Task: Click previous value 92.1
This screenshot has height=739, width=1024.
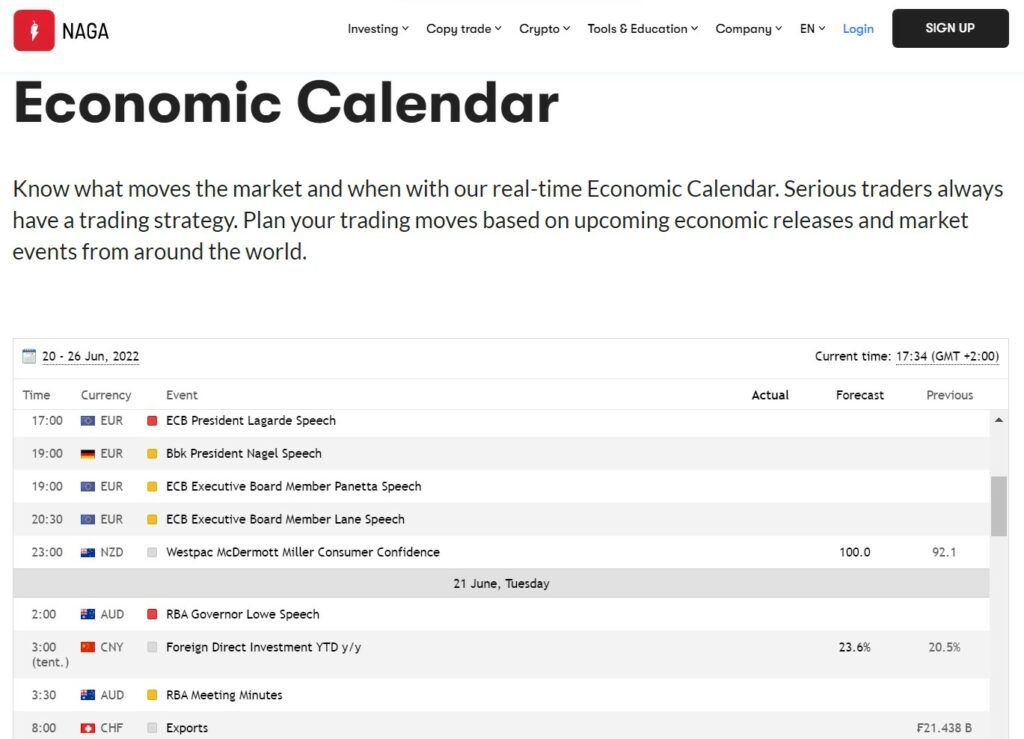Action: (944, 552)
